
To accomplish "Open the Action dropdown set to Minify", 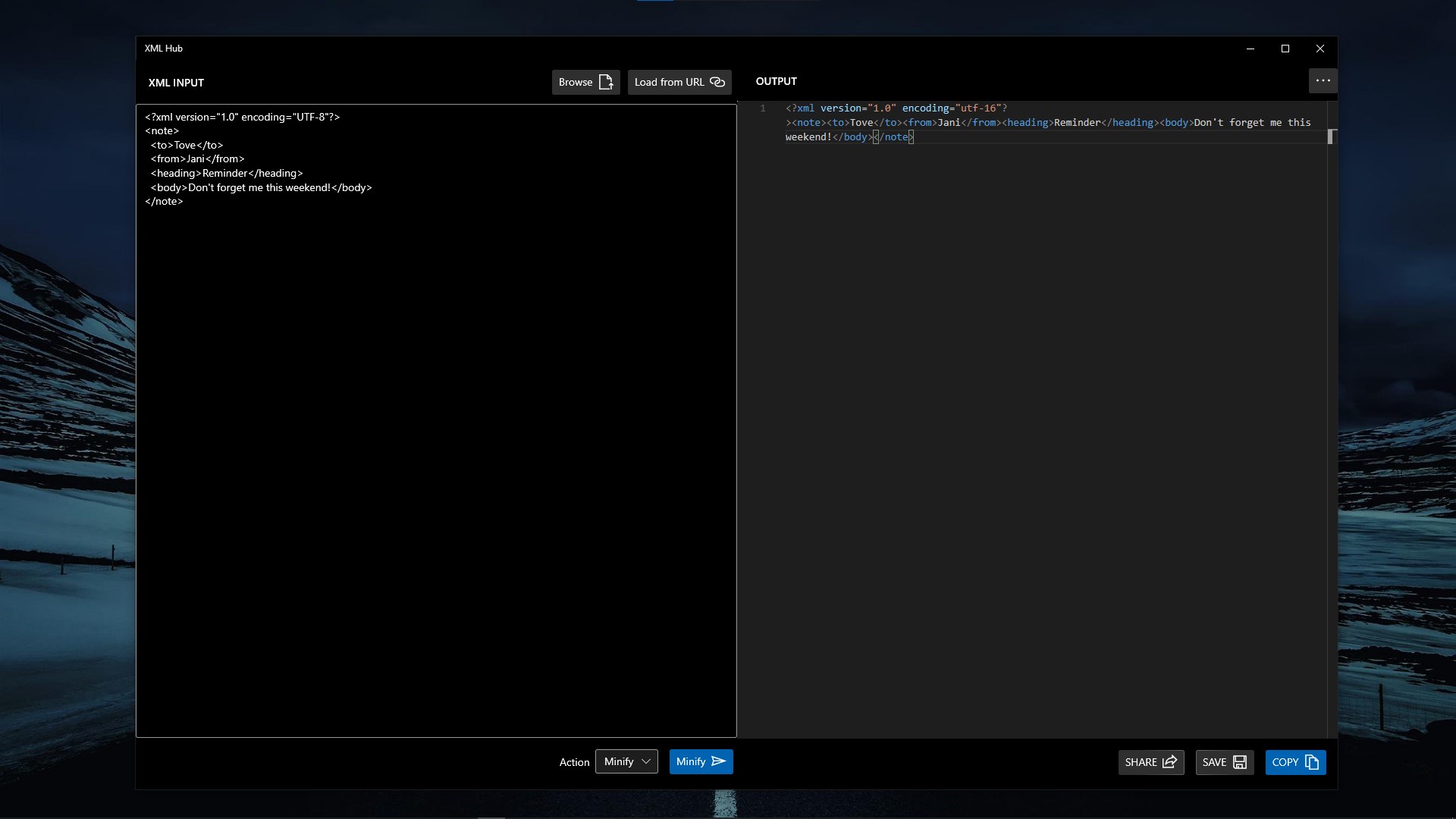I will pyautogui.click(x=626, y=761).
